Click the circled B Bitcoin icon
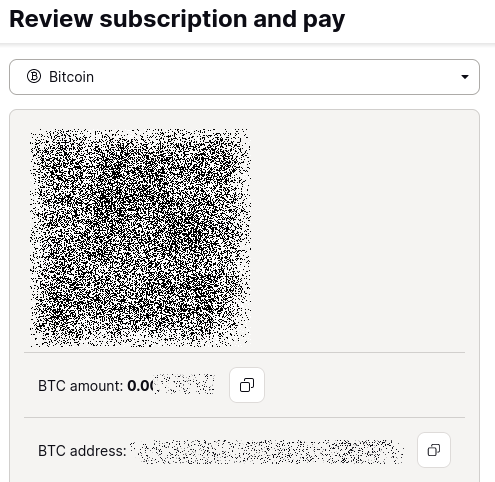The width and height of the screenshot is (495, 482). (34, 77)
